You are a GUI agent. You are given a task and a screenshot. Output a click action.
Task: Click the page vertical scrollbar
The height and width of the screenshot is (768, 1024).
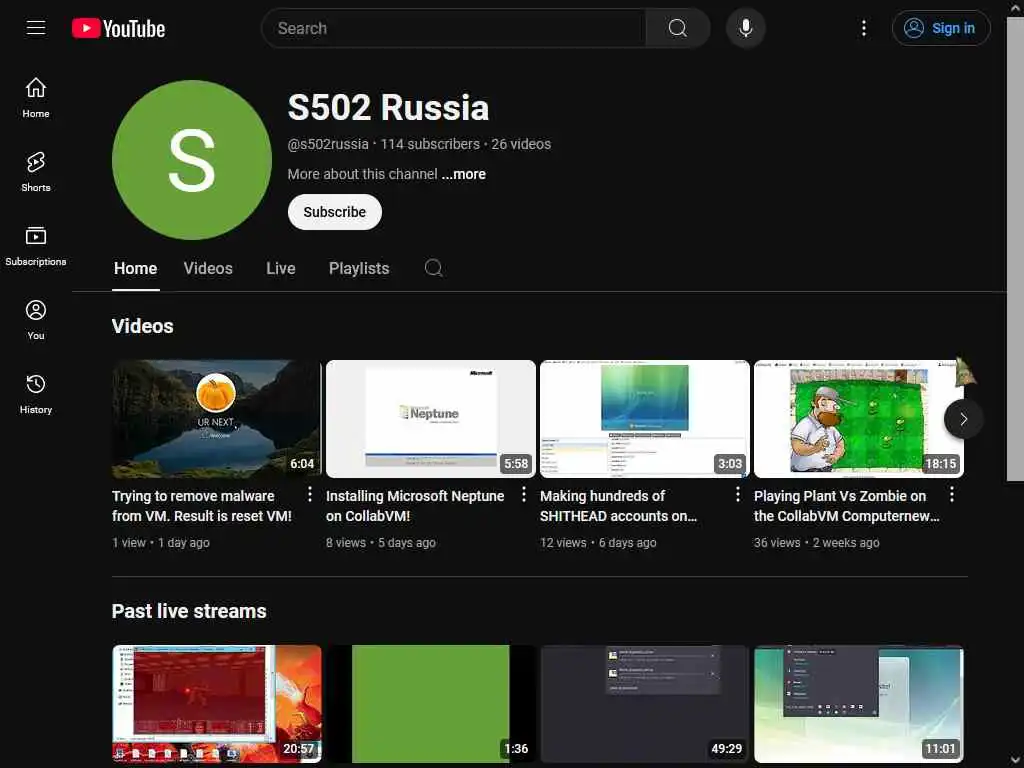coord(1015,250)
